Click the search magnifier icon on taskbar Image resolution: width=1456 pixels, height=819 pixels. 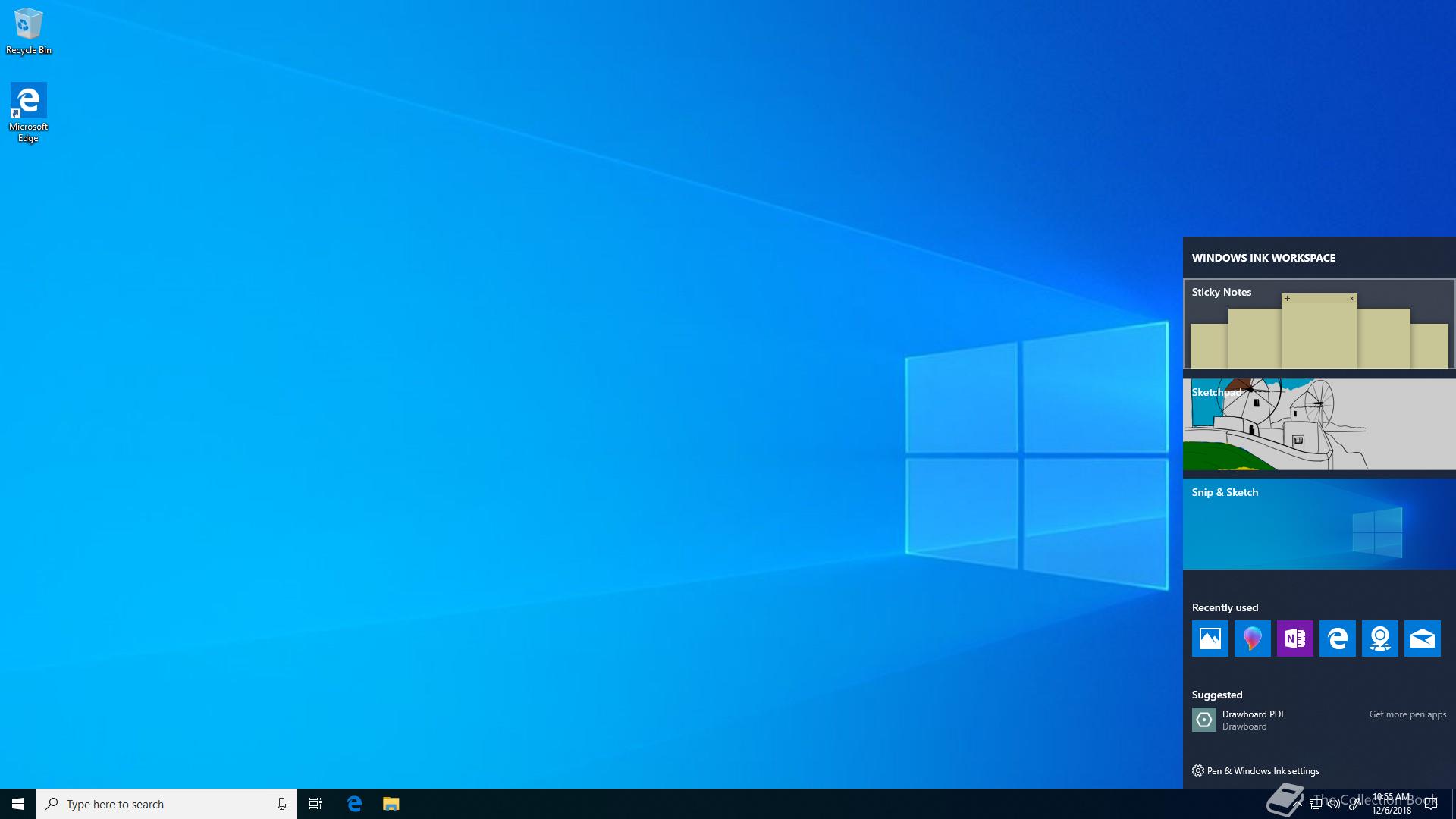(52, 804)
